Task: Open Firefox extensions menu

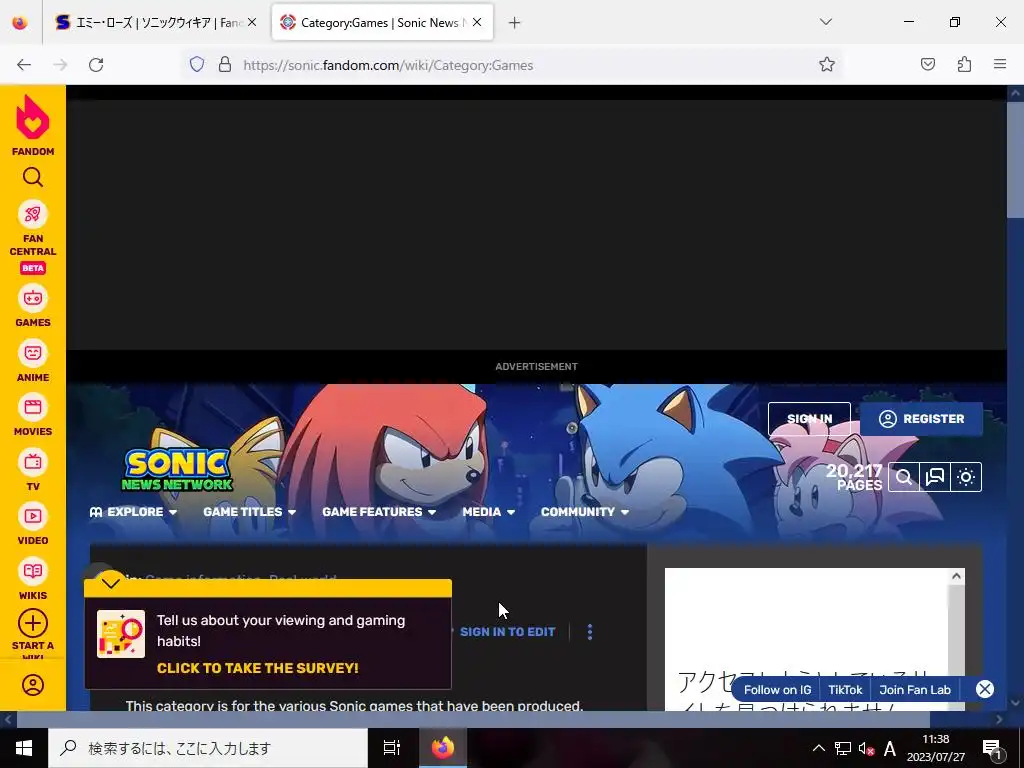Action: 964,64
